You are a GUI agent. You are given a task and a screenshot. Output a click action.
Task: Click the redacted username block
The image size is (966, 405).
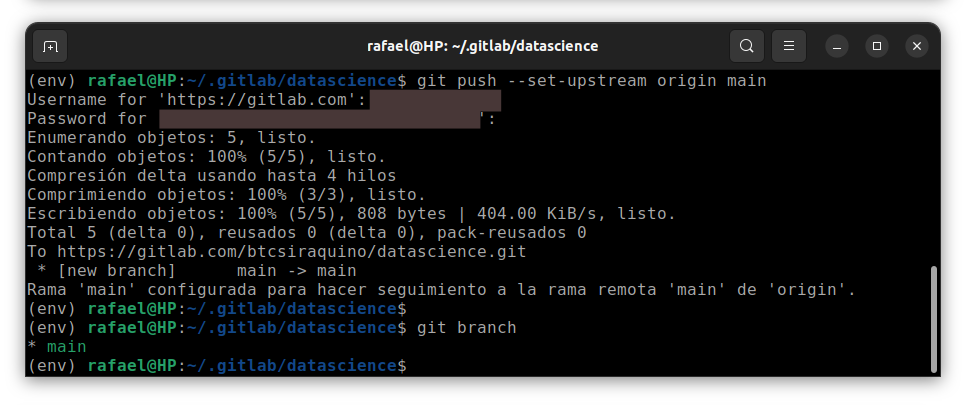[435, 100]
